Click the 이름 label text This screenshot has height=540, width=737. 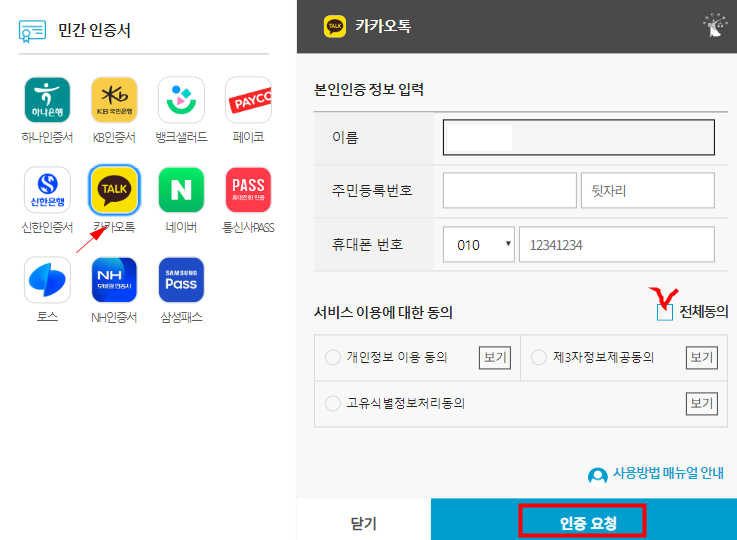click(x=345, y=137)
